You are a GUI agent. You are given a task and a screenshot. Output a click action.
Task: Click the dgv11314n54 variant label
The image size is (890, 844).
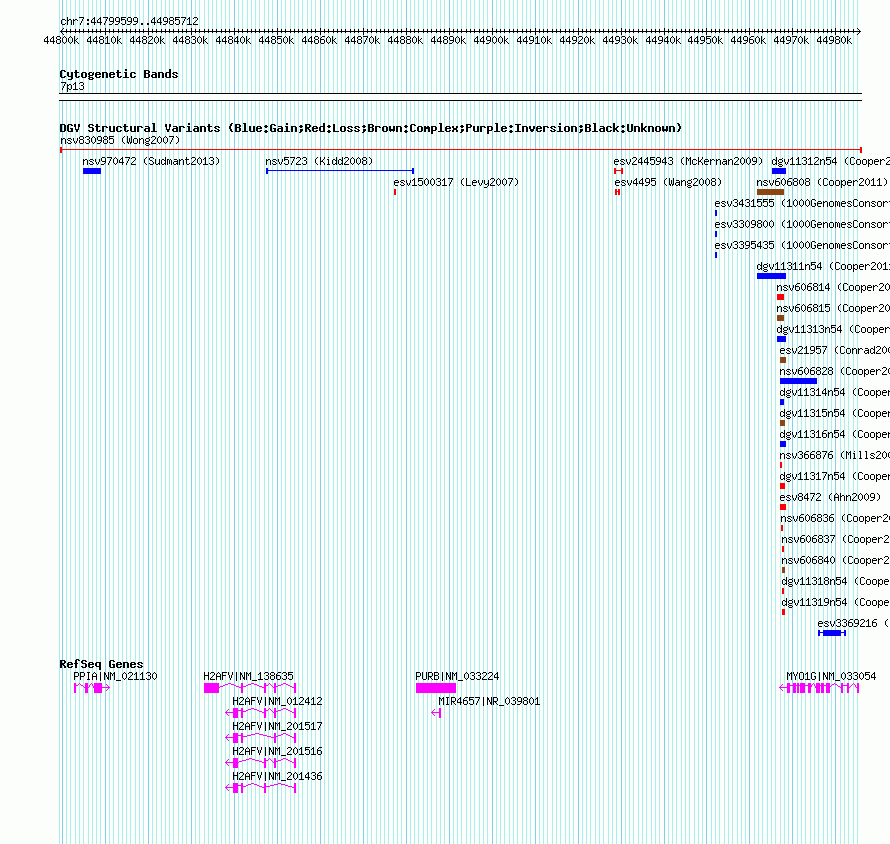[834, 392]
